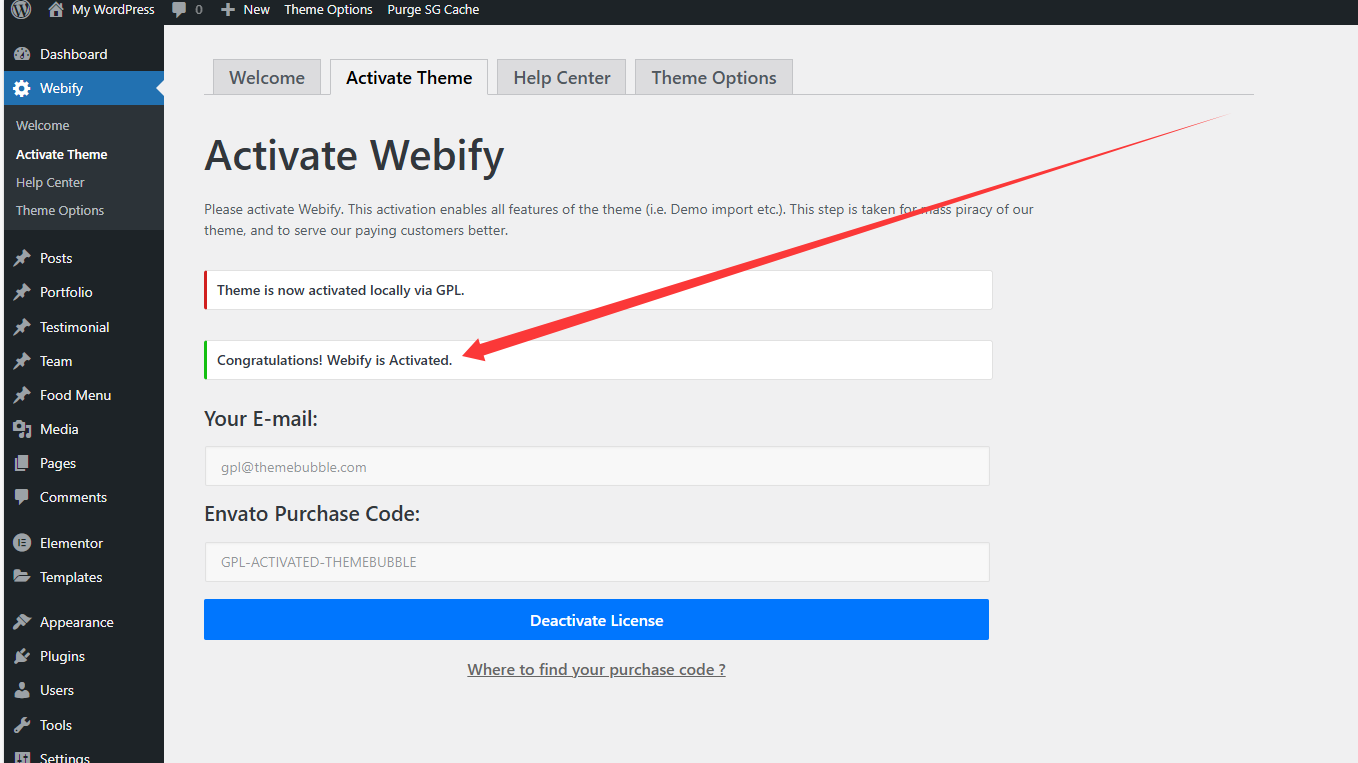
Task: Click the Users person icon
Action: [x=22, y=690]
